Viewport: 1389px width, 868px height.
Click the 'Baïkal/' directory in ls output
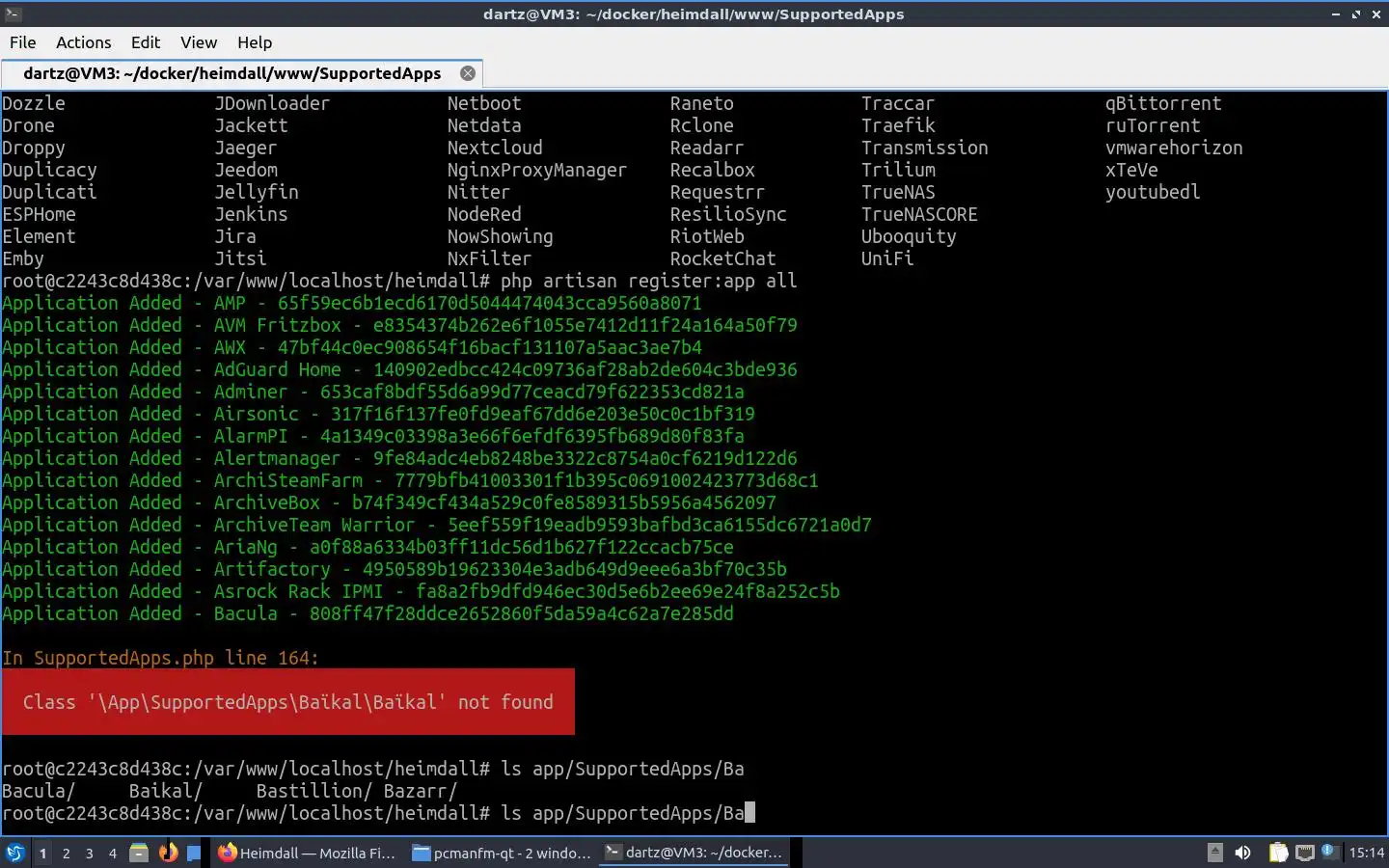pos(166,791)
